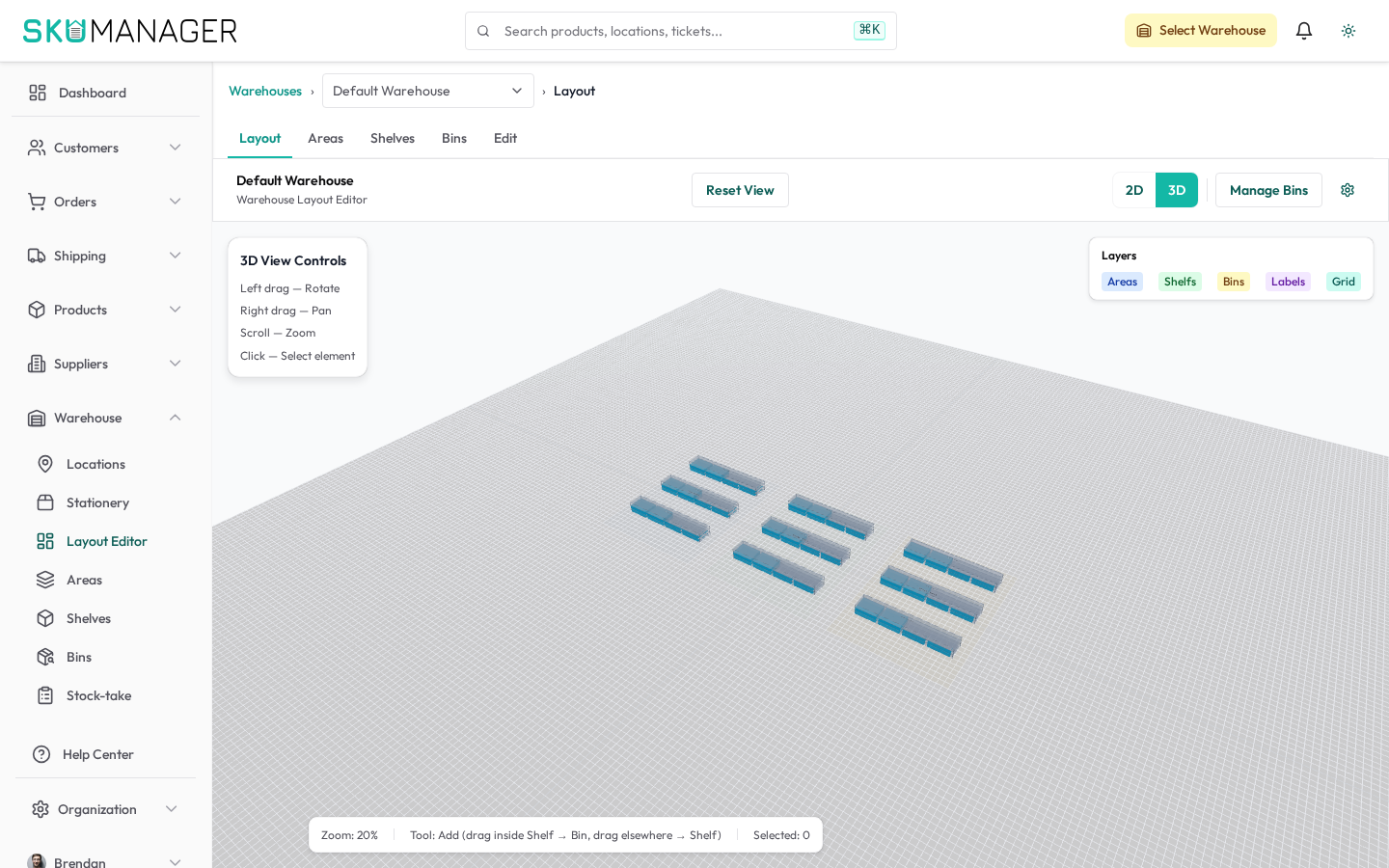This screenshot has height=868, width=1389.
Task: Click Brendan's avatar picture
Action: [x=37, y=861]
